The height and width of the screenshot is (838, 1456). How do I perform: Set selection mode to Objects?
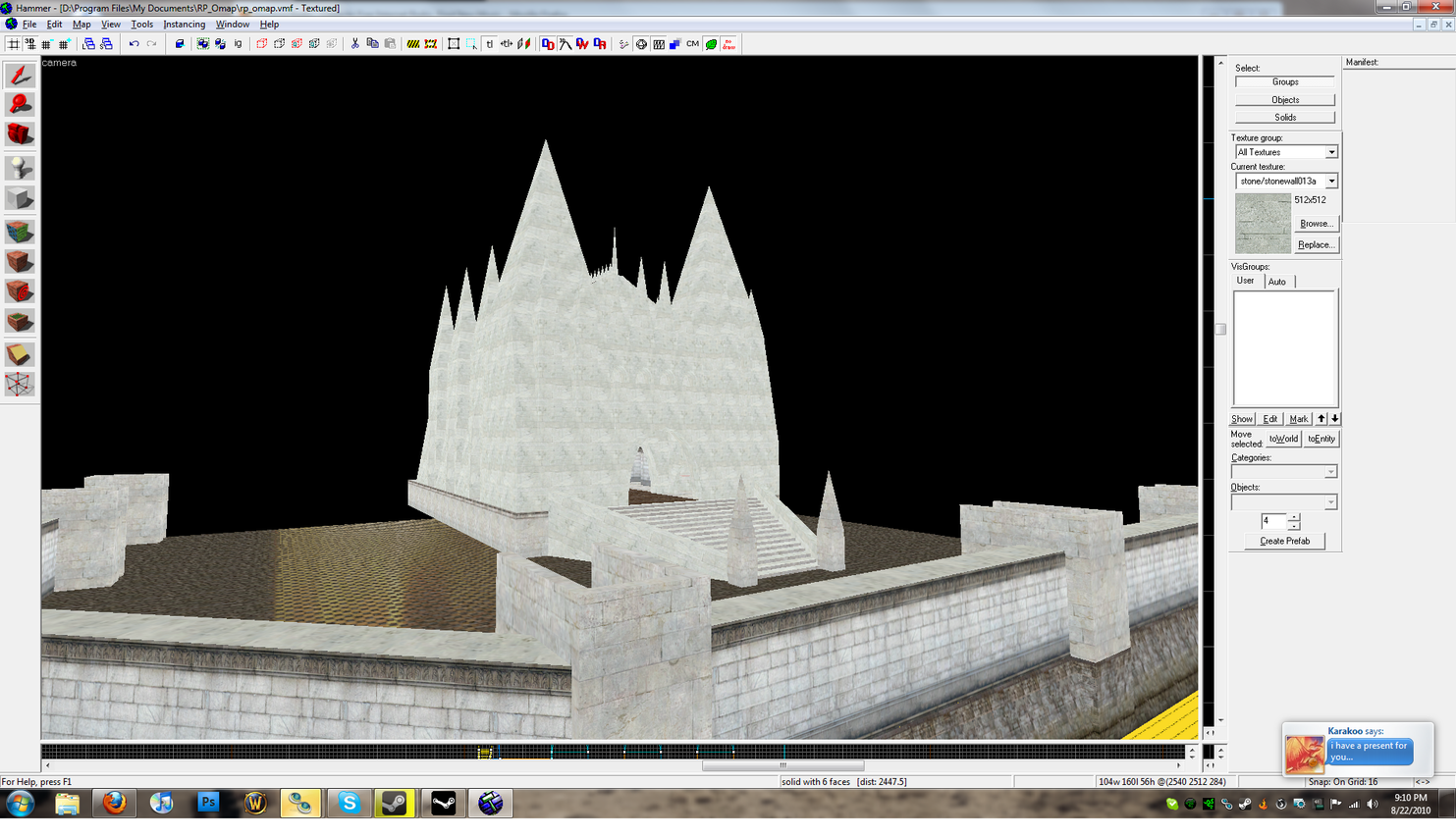(1285, 100)
